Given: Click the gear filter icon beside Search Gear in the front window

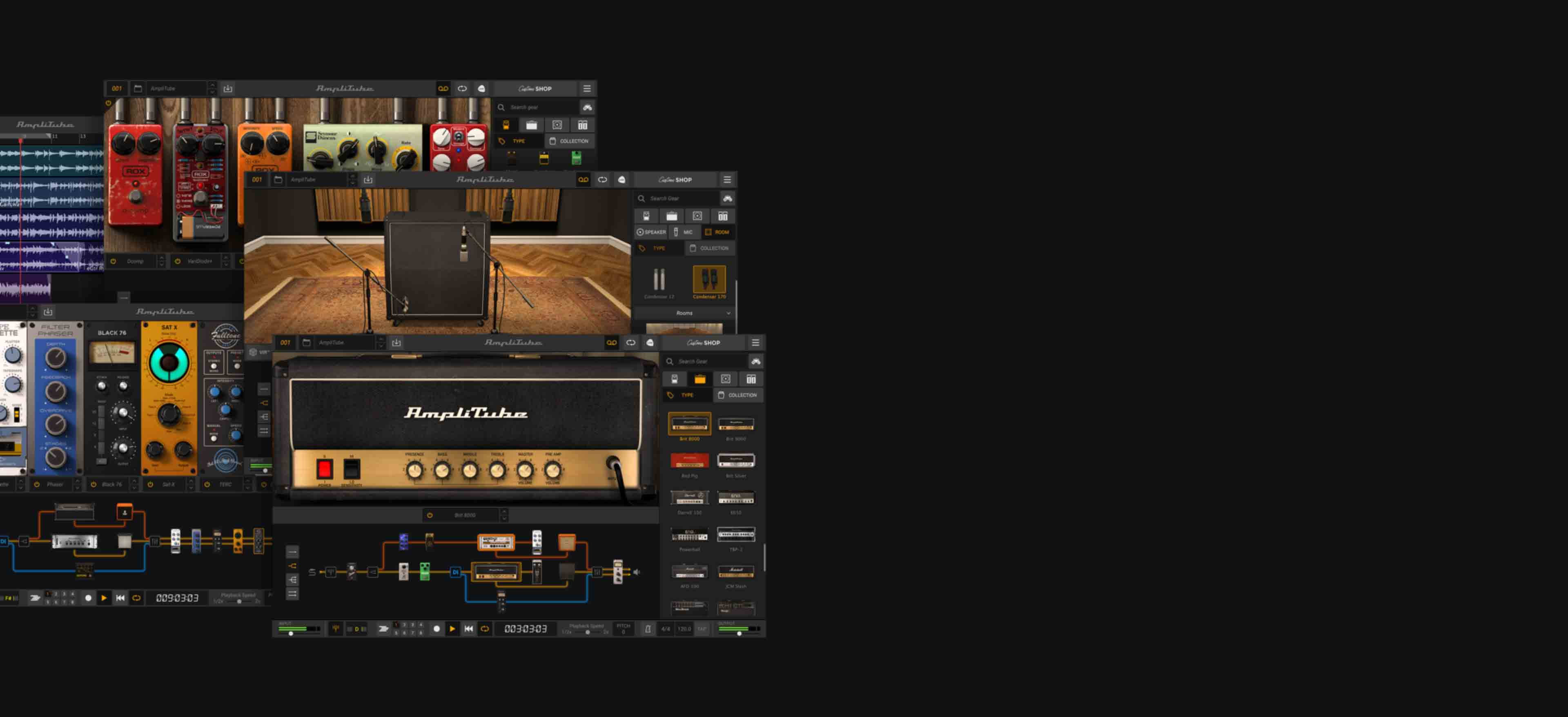Looking at the screenshot, I should click(x=755, y=361).
